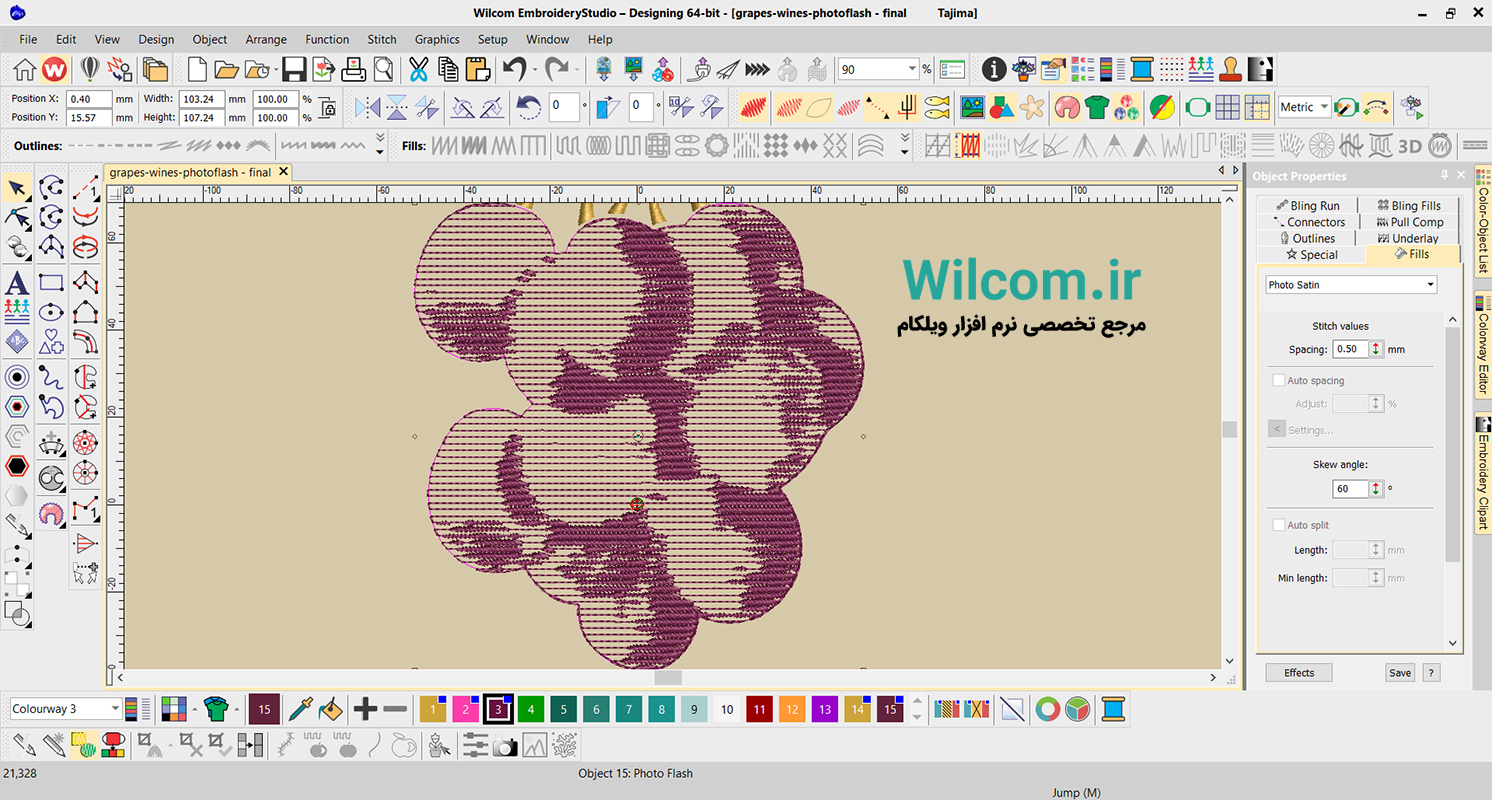The height and width of the screenshot is (800, 1492).
Task: Click the Position X input field
Action: (x=88, y=99)
